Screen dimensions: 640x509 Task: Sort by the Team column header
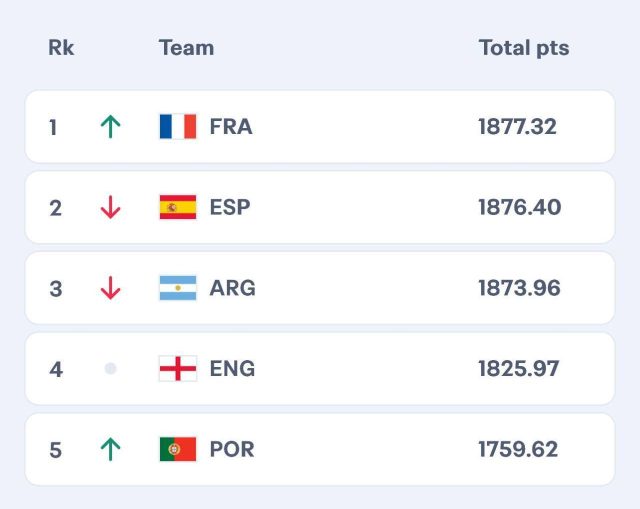pos(186,47)
